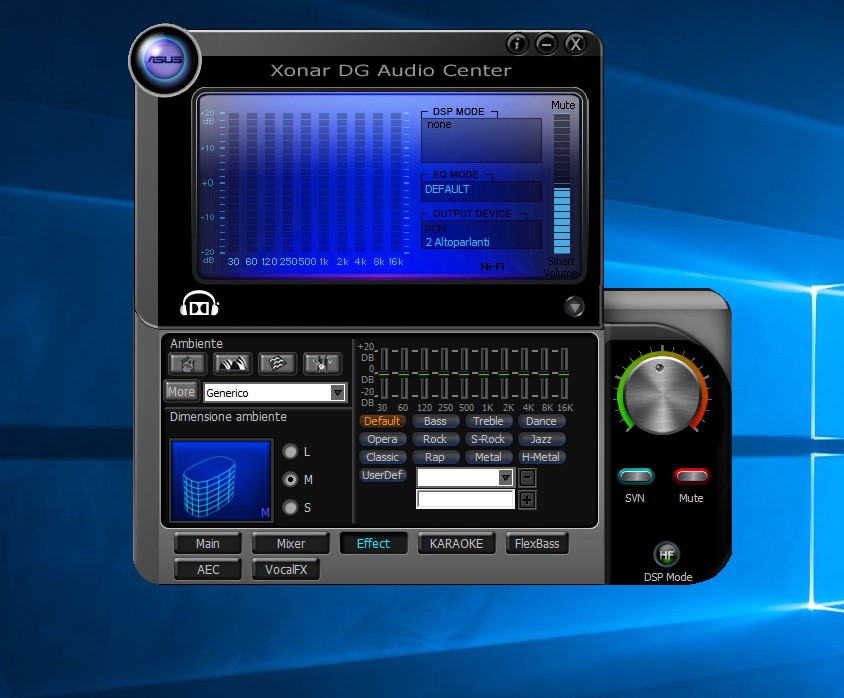This screenshot has width=844, height=698.
Task: Click the "none" DSP mode text
Action: (x=439, y=124)
